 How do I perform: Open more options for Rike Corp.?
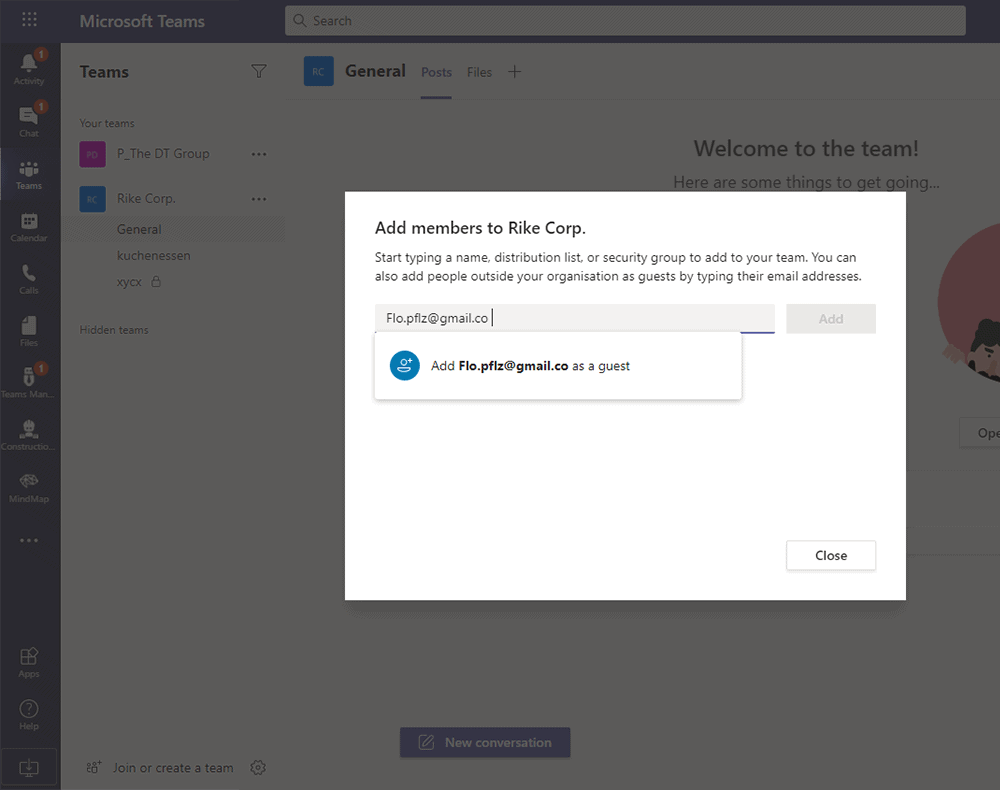[x=259, y=199]
